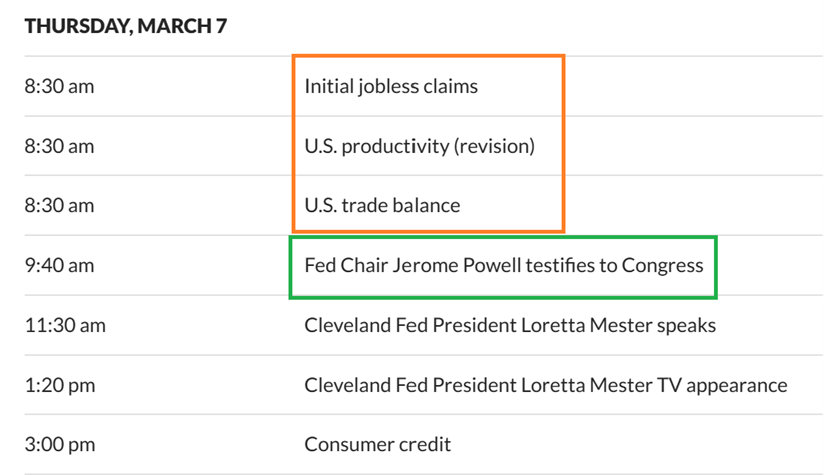Click the Thursday, March 7 date header
This screenshot has height=475, width=824.
pos(125,26)
